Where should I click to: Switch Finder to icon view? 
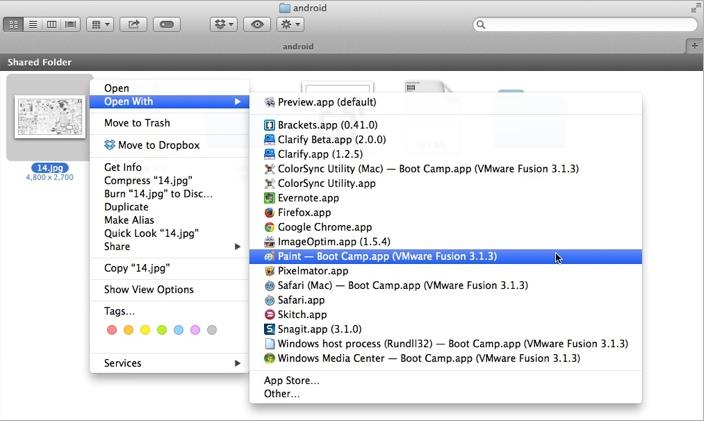click(x=13, y=24)
